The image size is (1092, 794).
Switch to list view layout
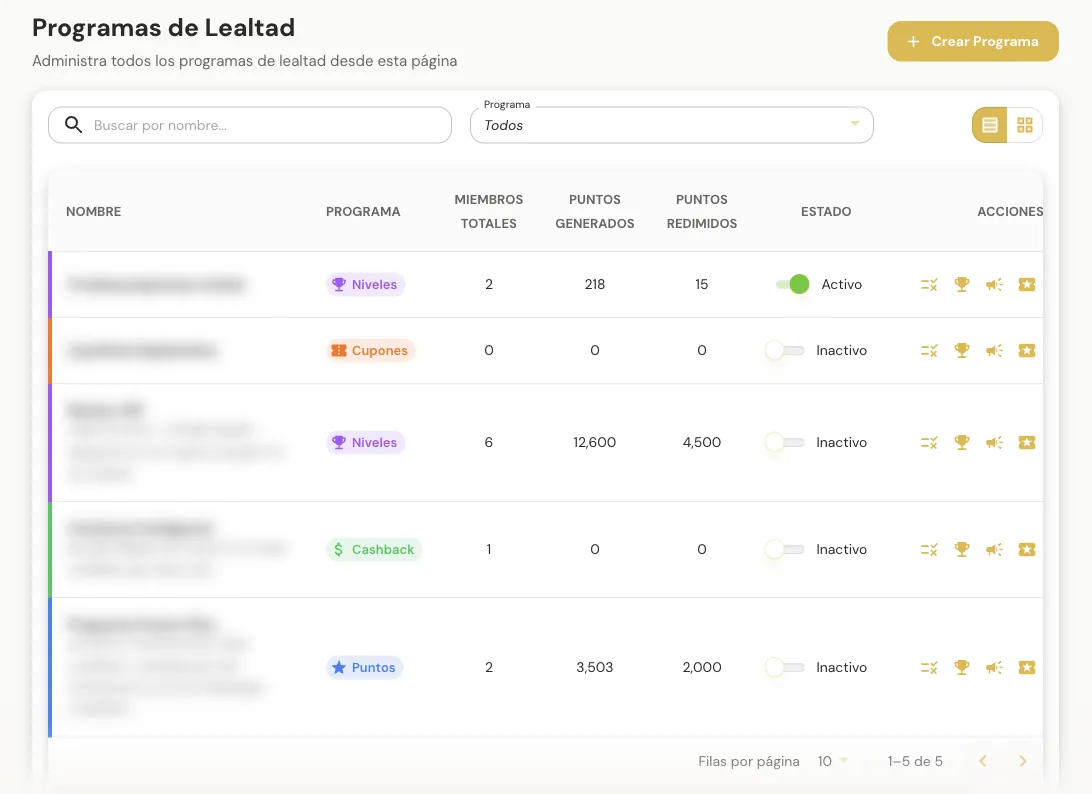click(x=990, y=125)
